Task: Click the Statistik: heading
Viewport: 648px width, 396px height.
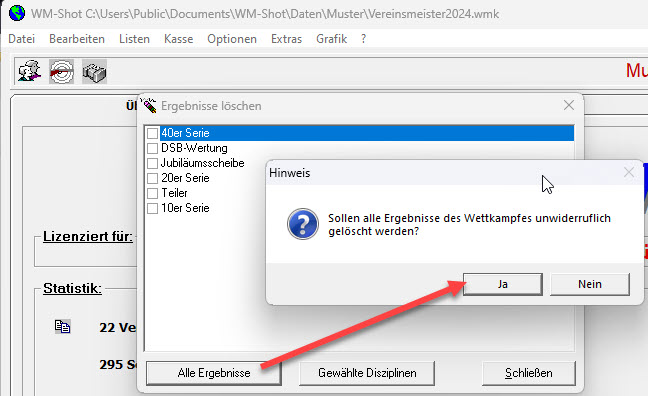Action: [72, 288]
